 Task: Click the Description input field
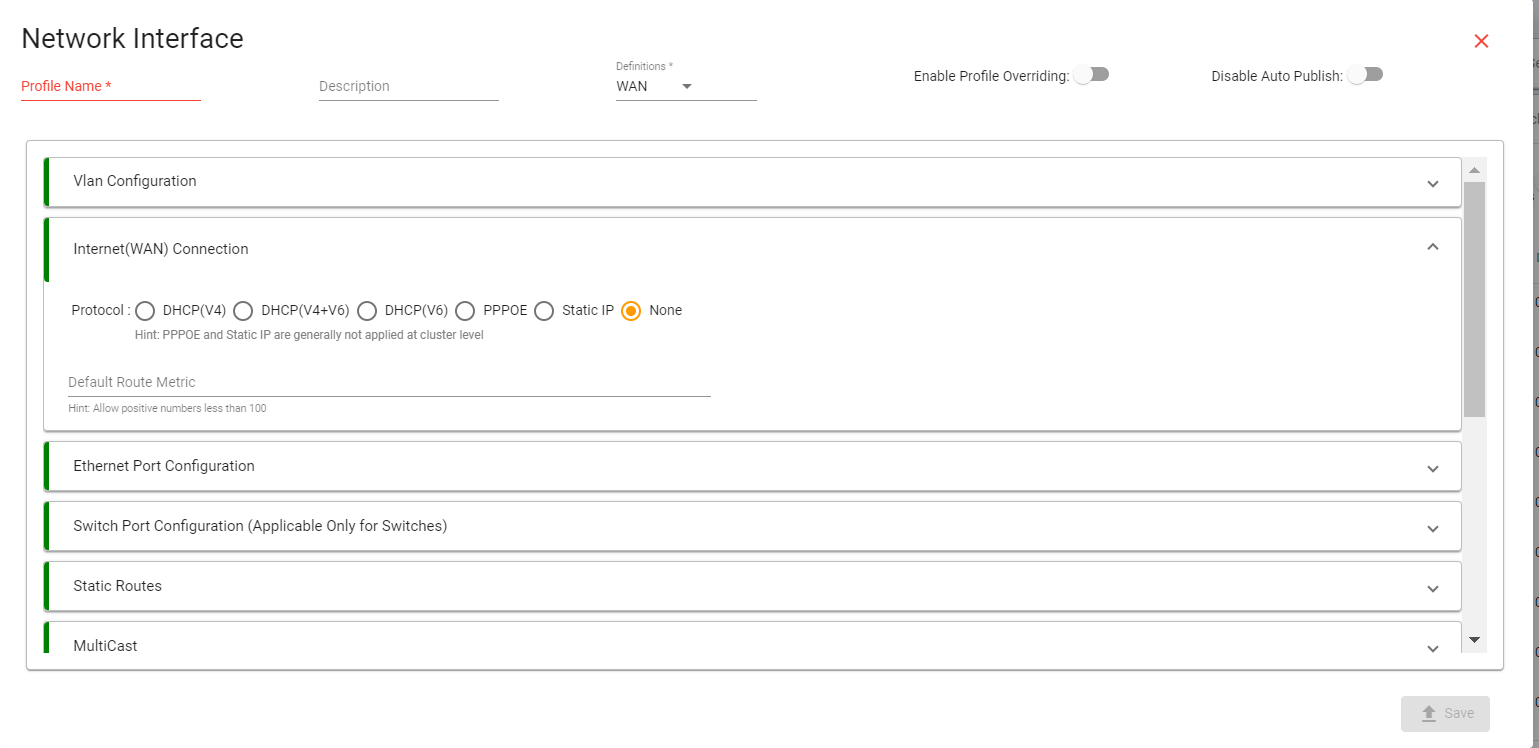(x=408, y=86)
